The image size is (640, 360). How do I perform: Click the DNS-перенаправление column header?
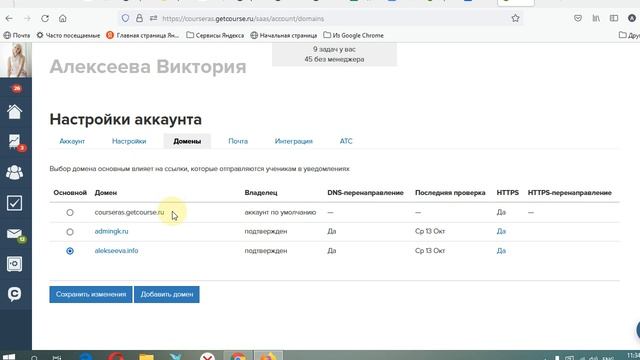(x=365, y=193)
